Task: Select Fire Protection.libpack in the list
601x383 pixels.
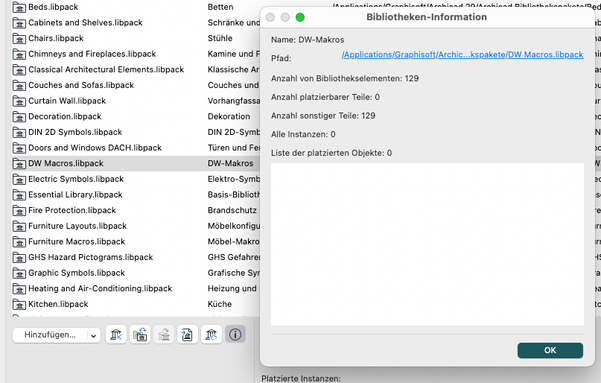Action: click(x=72, y=210)
